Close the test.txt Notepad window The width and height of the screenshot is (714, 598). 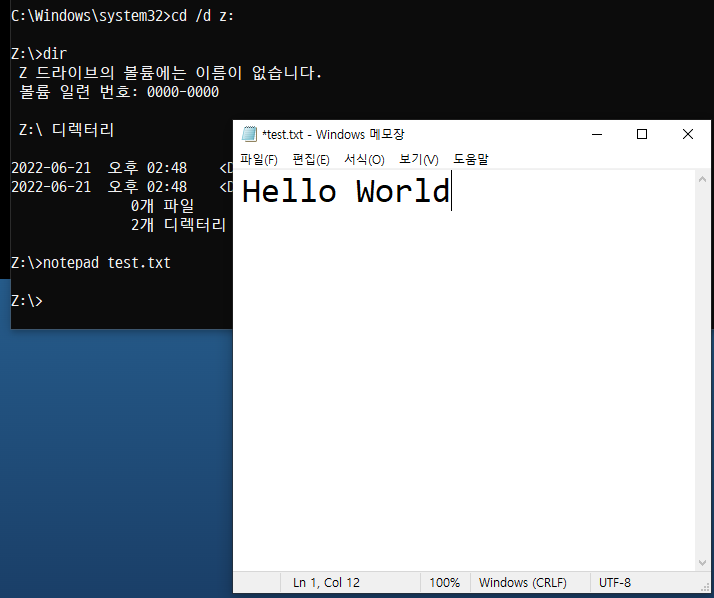(x=688, y=134)
